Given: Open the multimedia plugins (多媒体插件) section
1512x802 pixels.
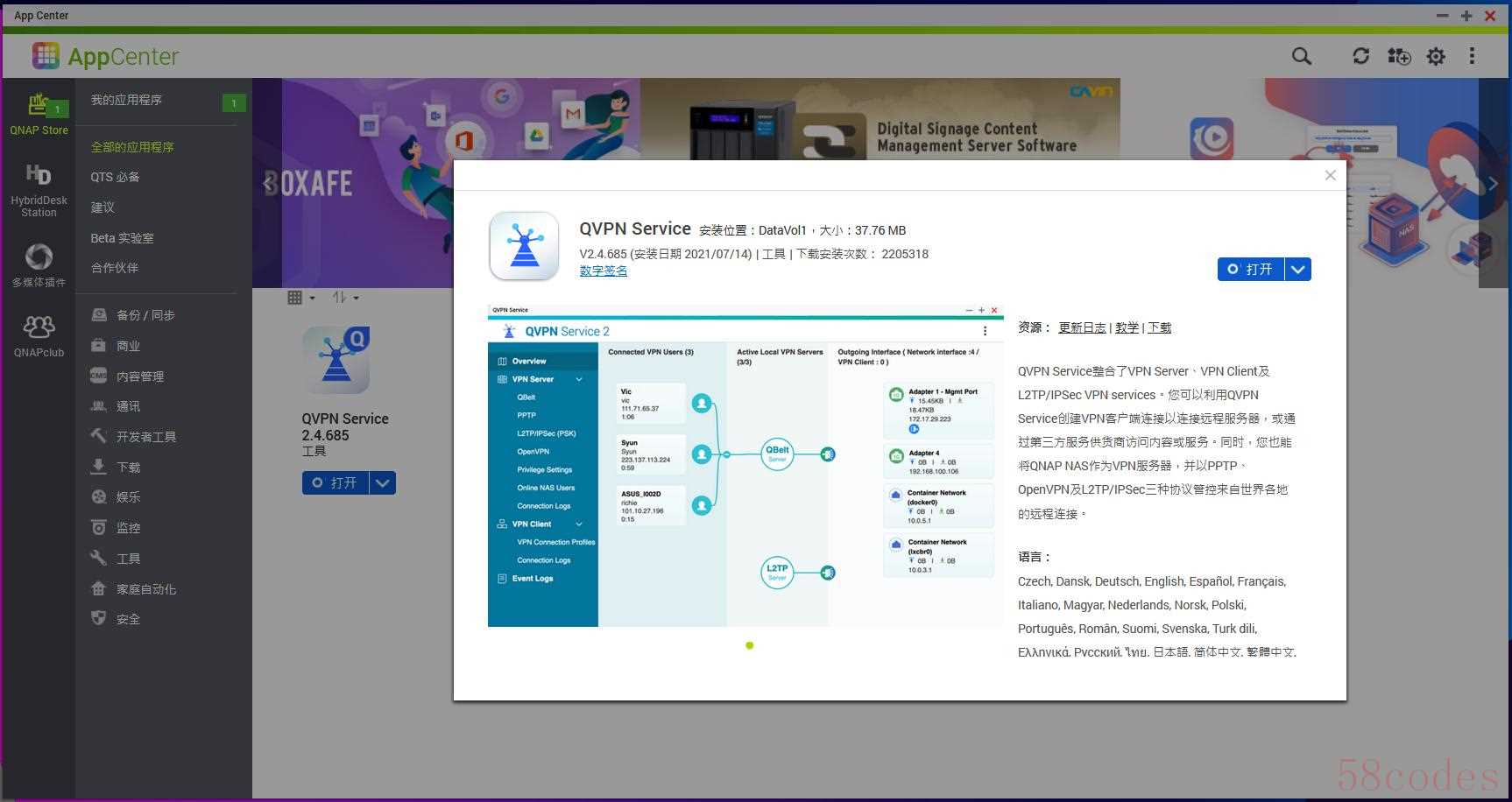Looking at the screenshot, I should pyautogui.click(x=39, y=266).
